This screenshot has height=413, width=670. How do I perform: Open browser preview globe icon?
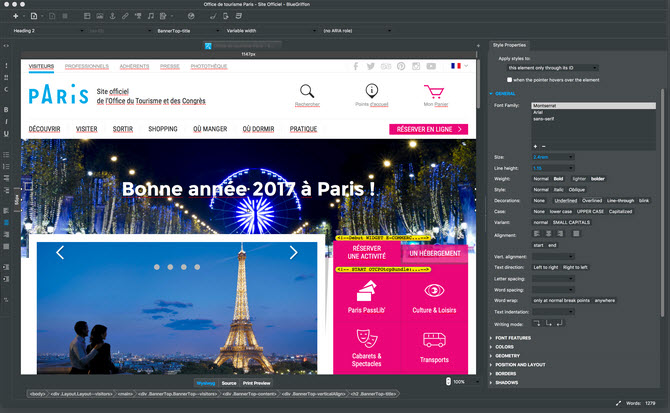point(191,16)
